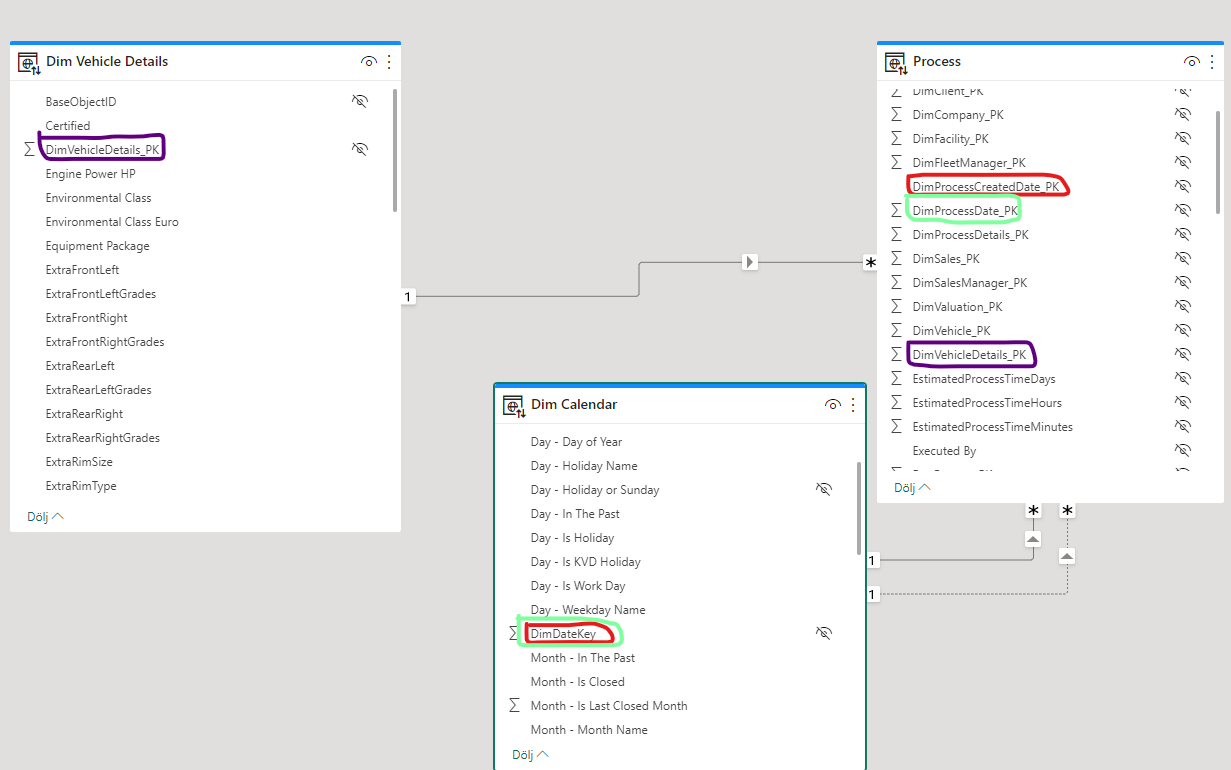1231x770 pixels.
Task: Select Day - Weekday Name field
Action: coord(588,609)
